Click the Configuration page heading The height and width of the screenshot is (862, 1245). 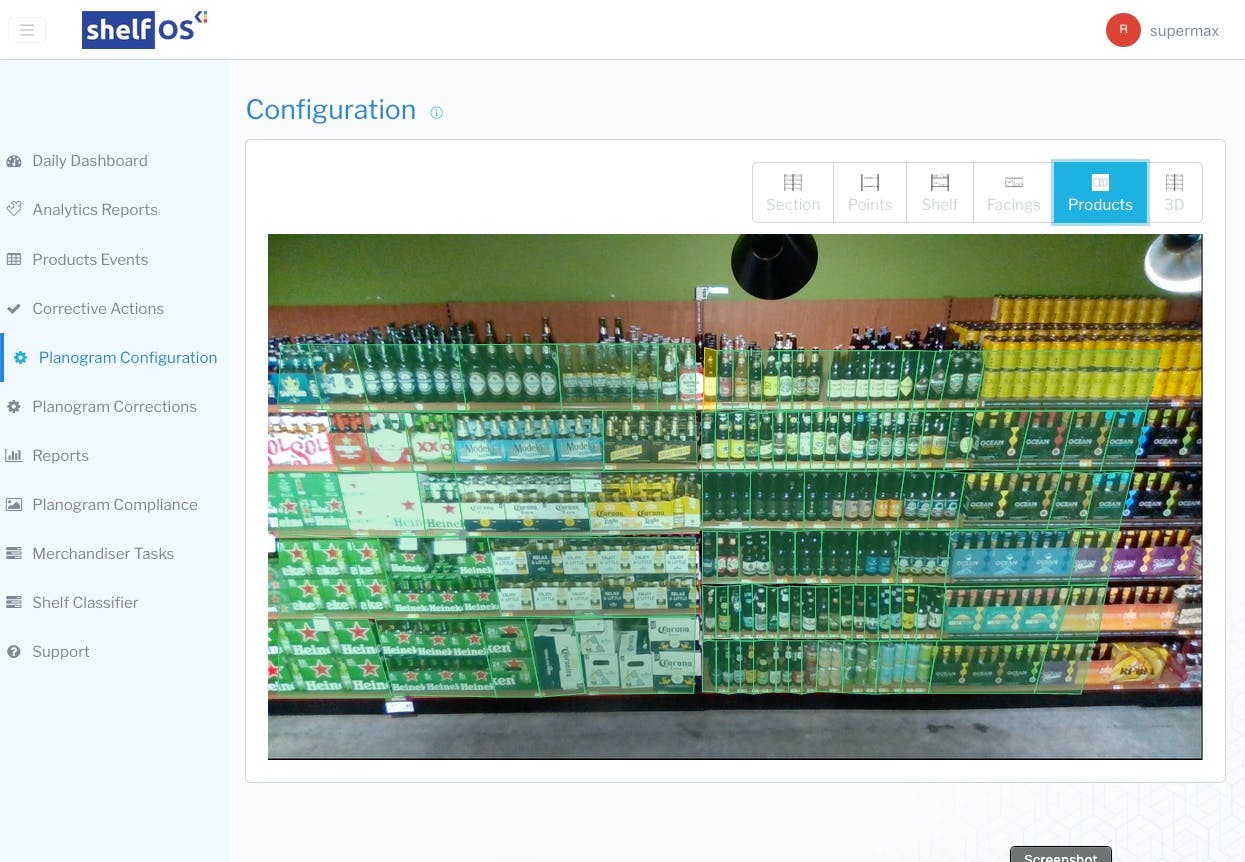(x=331, y=110)
